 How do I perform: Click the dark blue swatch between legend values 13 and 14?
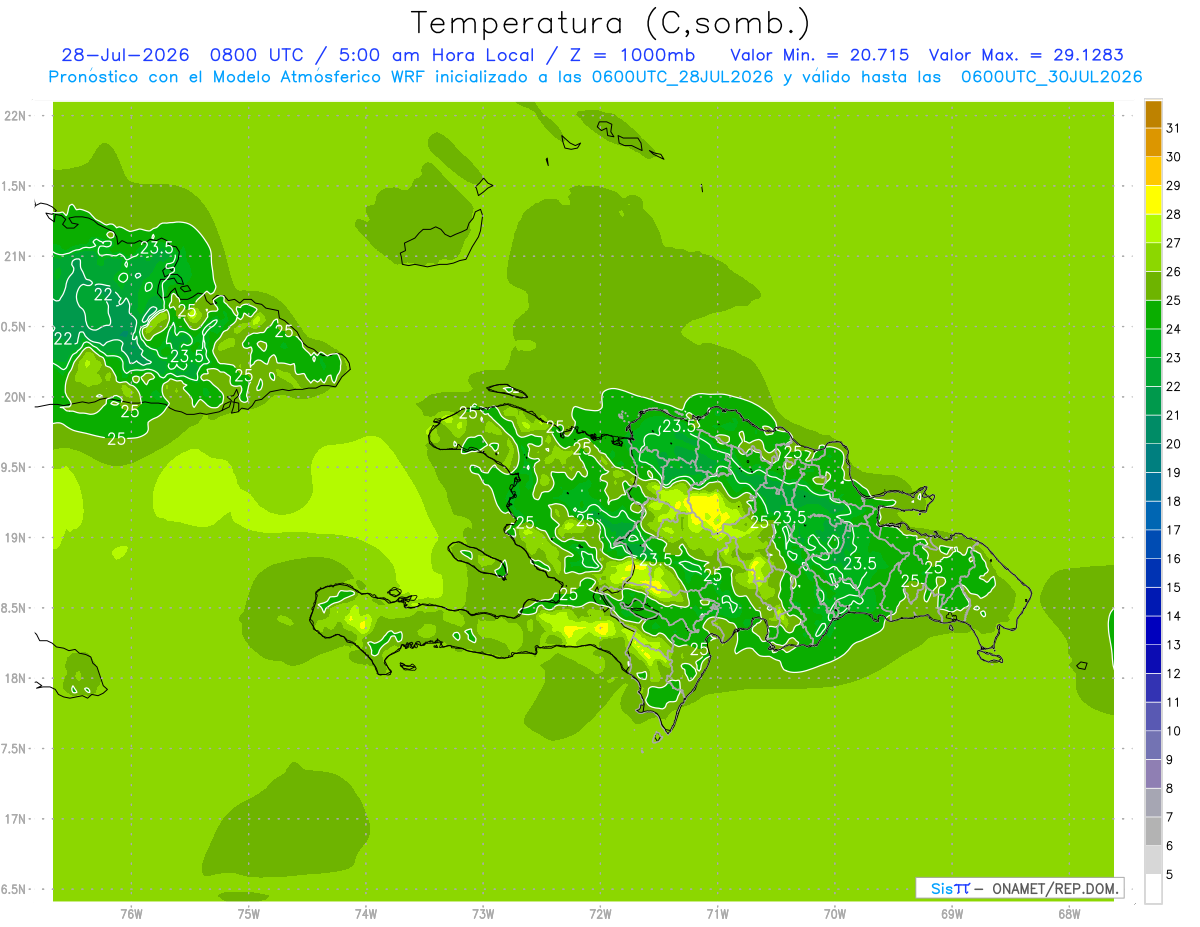coord(1153,630)
